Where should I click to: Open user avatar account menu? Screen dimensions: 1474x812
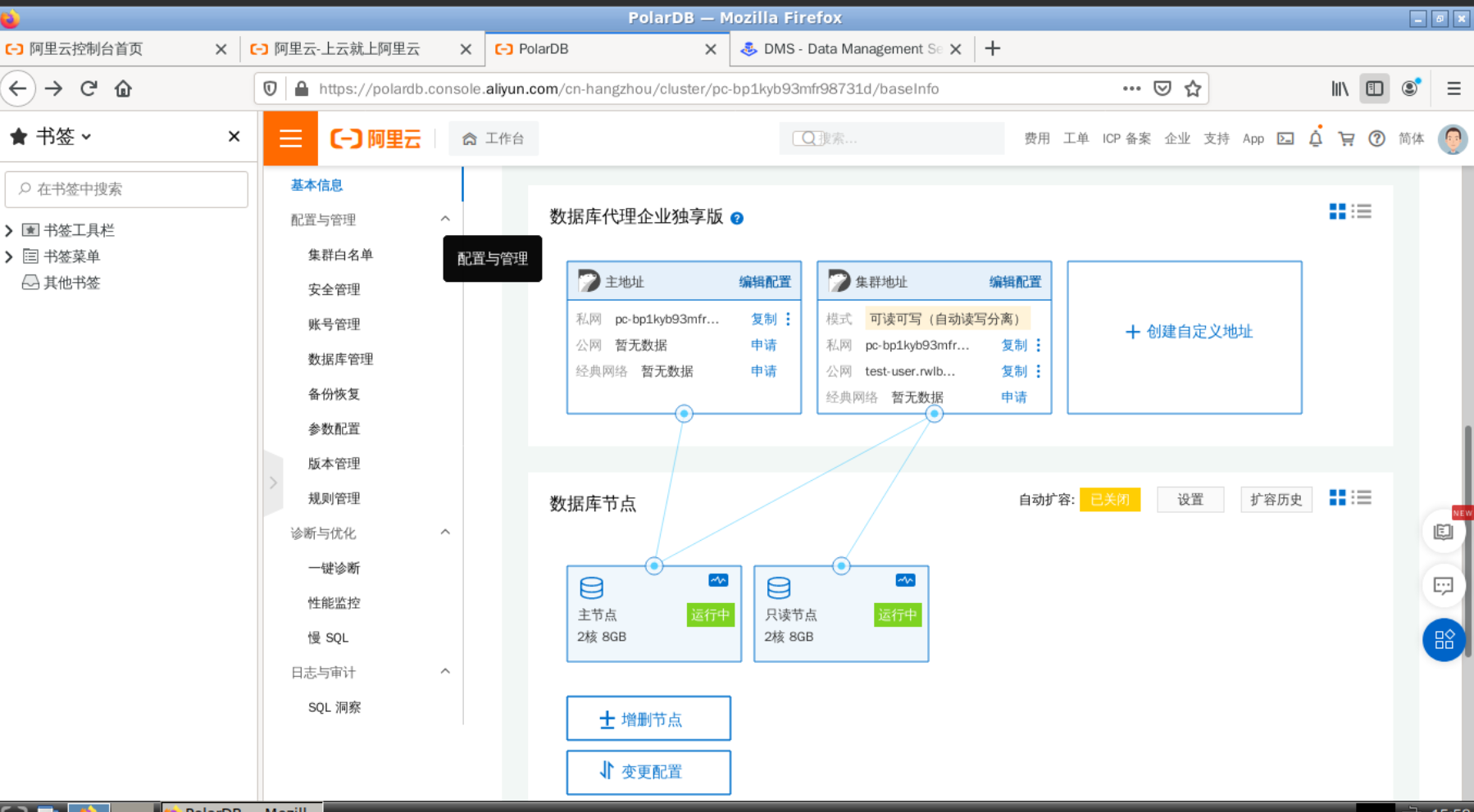[1453, 138]
